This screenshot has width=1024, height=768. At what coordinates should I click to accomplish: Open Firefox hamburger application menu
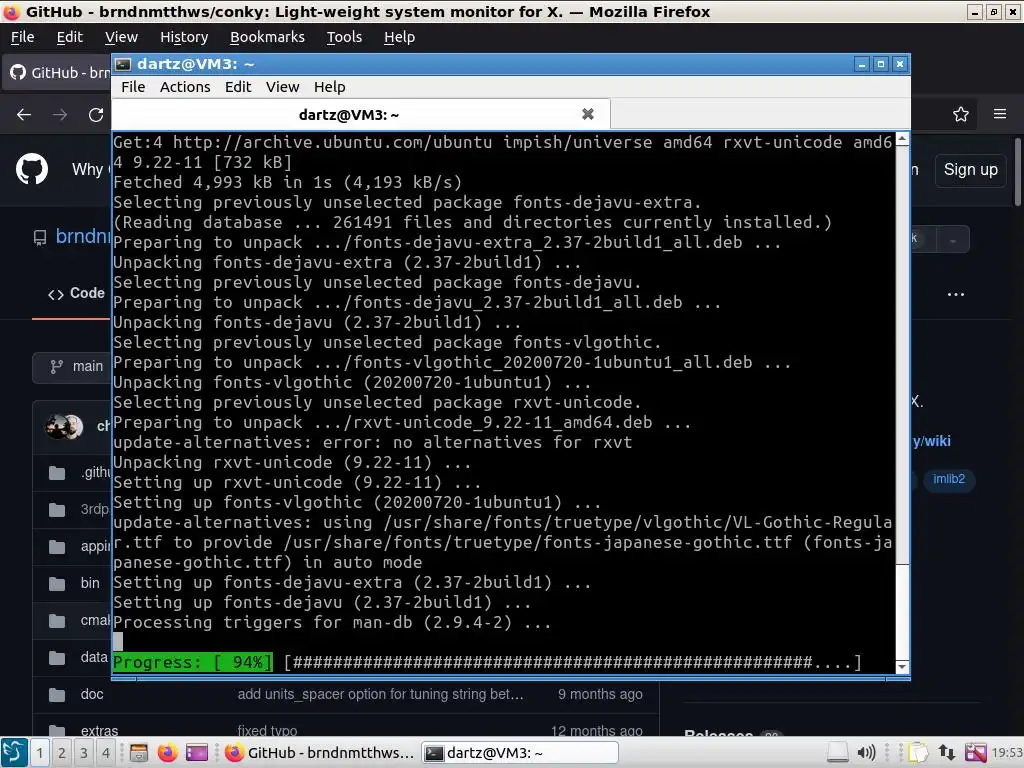(x=1000, y=114)
